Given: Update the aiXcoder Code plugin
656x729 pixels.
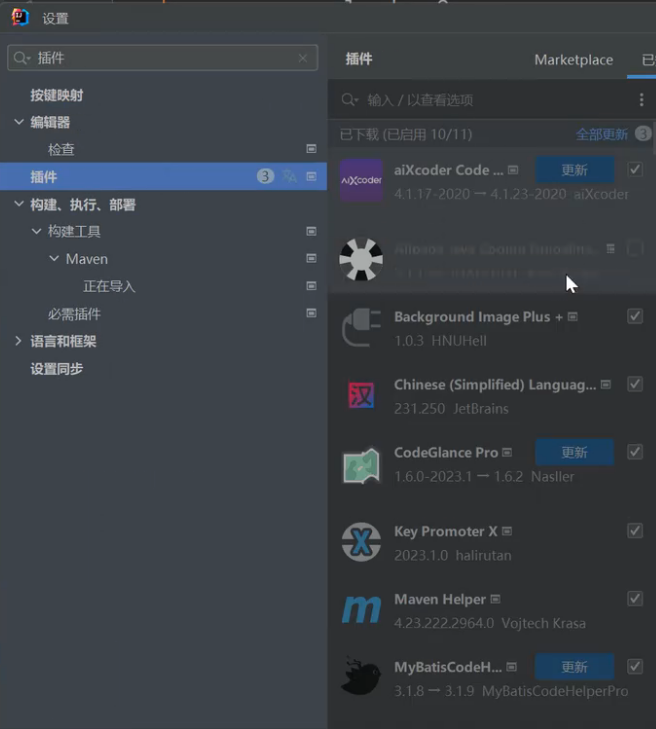Looking at the screenshot, I should (x=575, y=170).
